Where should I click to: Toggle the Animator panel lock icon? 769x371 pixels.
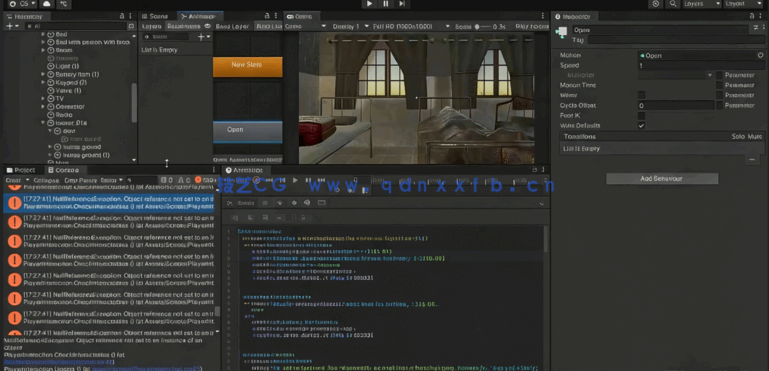click(x=267, y=16)
